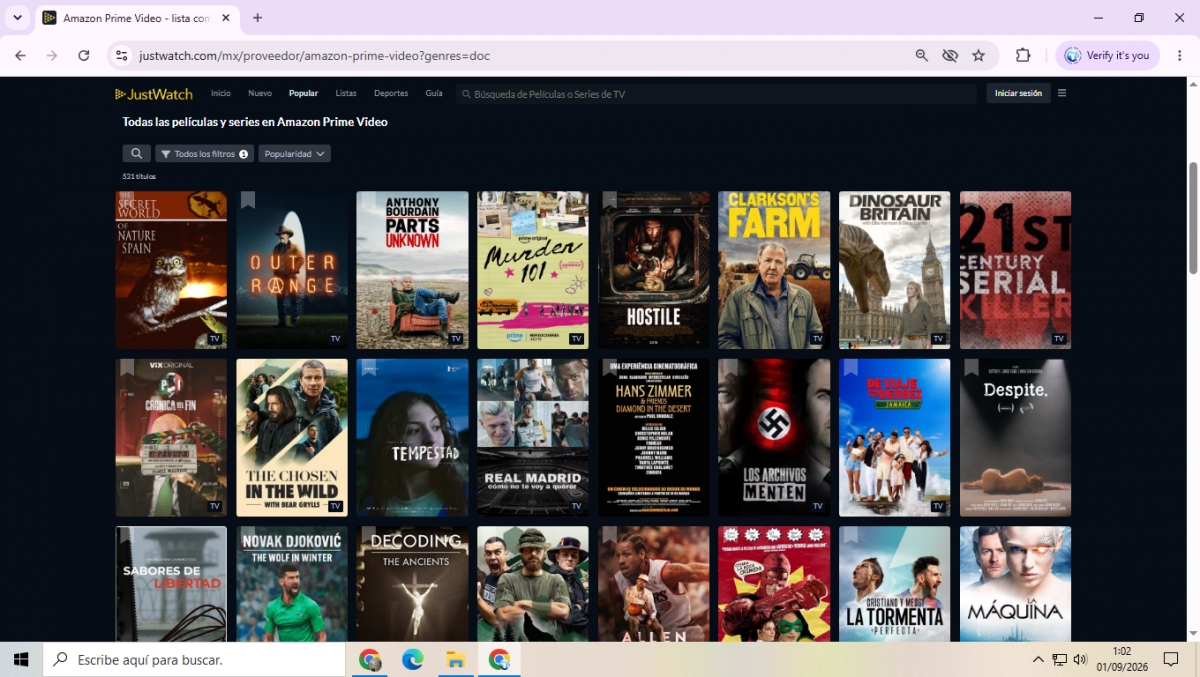Go to the Inicio menu item
The width and height of the screenshot is (1200, 677).
pyautogui.click(x=221, y=93)
